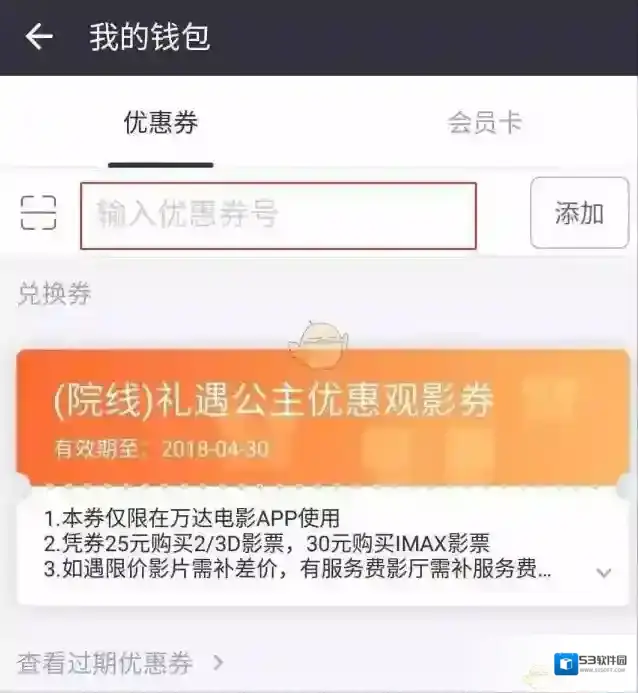Tap rule 2 about IMAX影票 price
Screen dimensions: 638x693
[267, 543]
